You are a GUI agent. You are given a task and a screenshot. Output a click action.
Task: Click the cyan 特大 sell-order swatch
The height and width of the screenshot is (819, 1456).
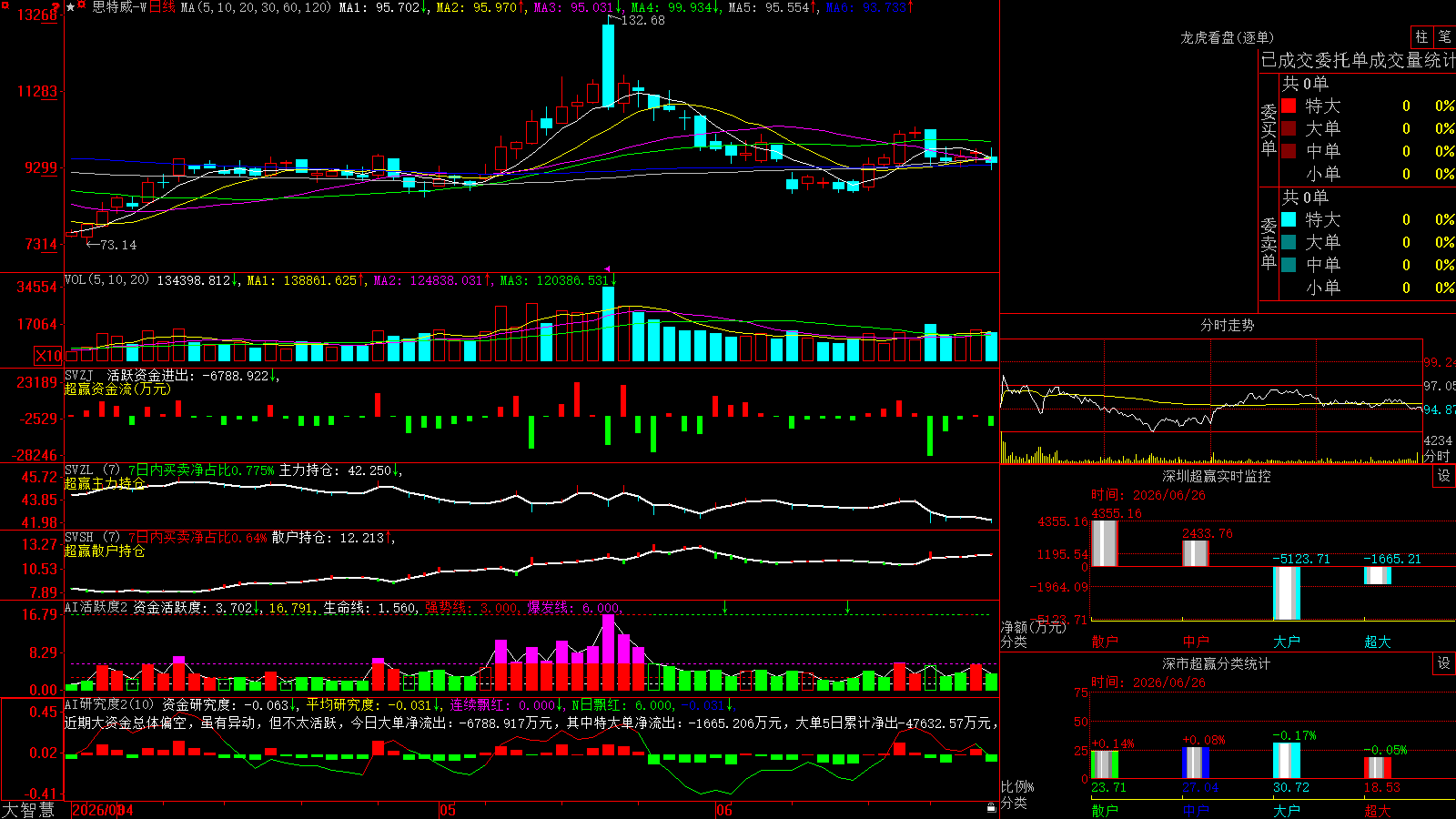[x=1289, y=219]
